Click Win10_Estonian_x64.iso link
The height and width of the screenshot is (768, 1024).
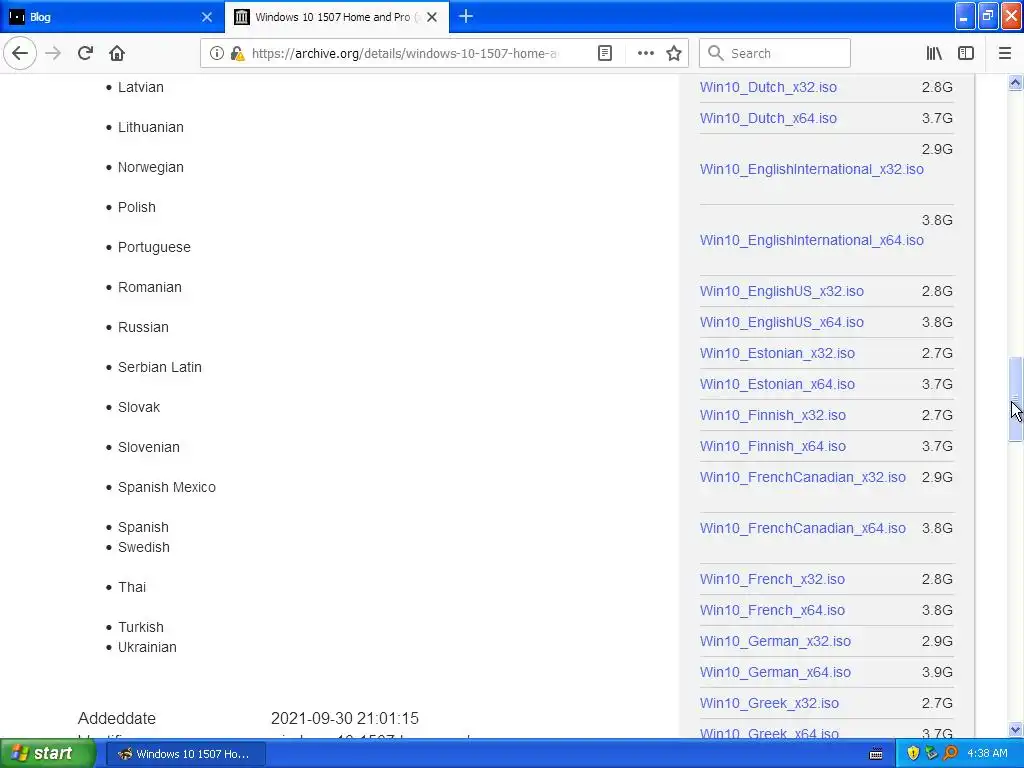tap(777, 384)
